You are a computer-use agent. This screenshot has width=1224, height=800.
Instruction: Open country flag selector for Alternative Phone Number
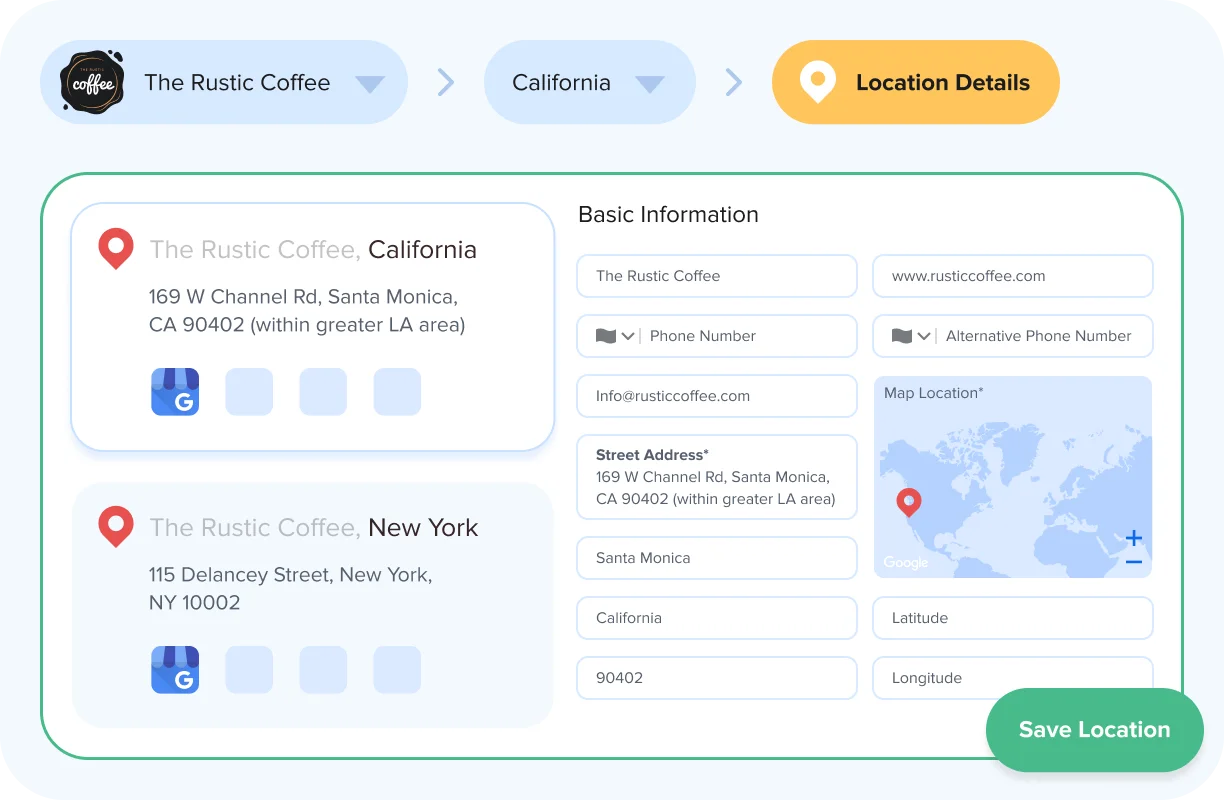click(x=911, y=336)
